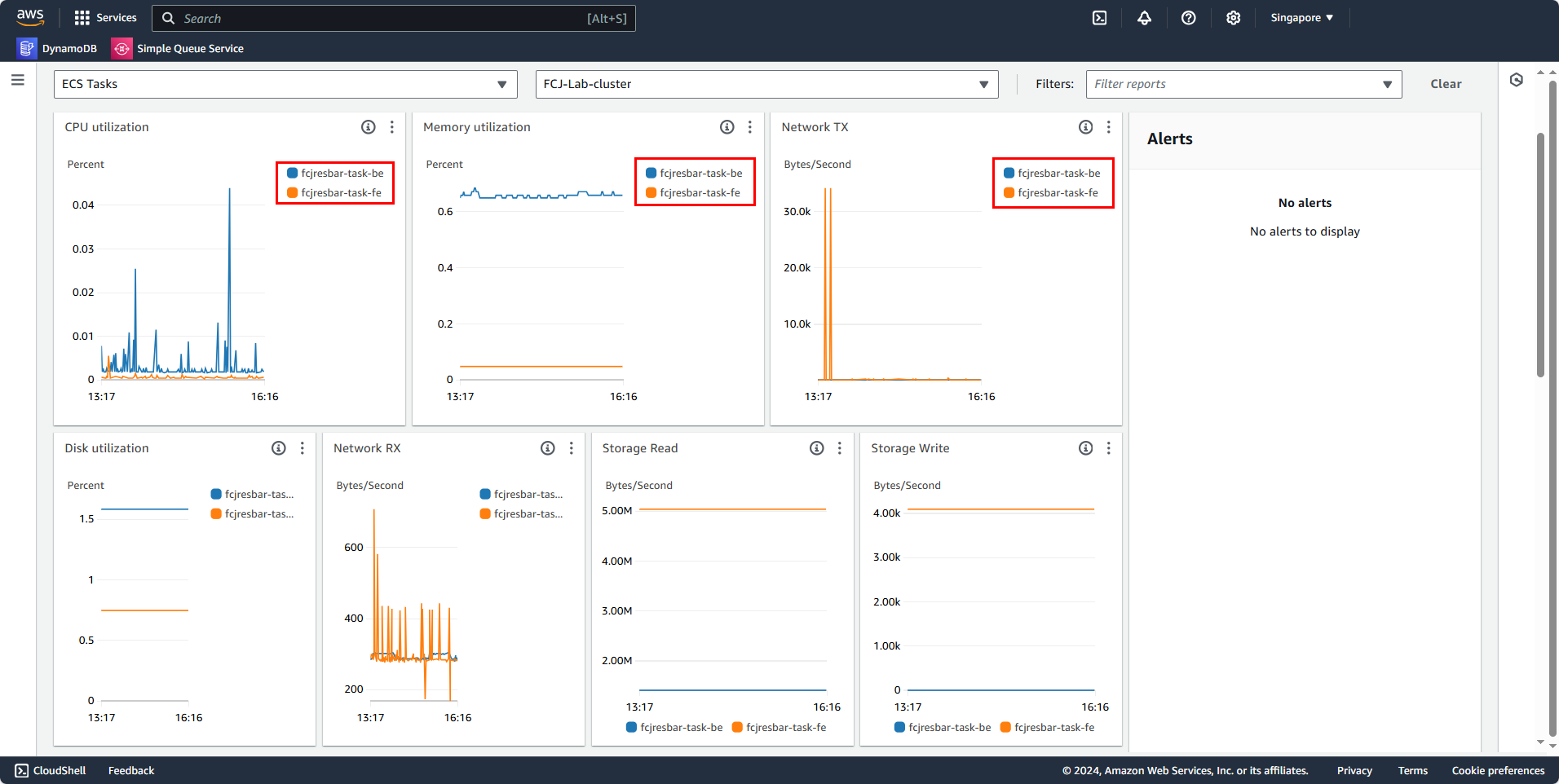1559x784 pixels.
Task: Toggle fcjresbar-task-fe legend in Storage Read
Action: (779, 728)
